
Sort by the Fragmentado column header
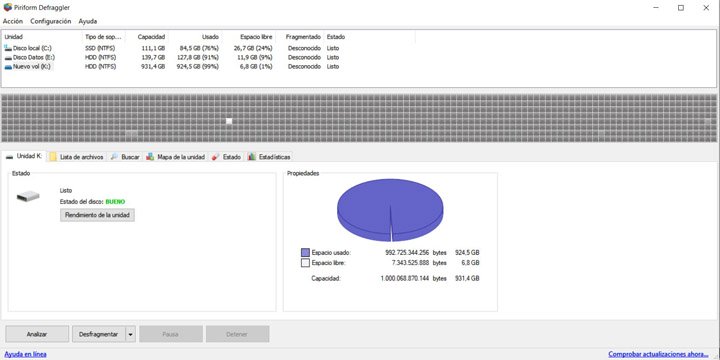point(299,37)
